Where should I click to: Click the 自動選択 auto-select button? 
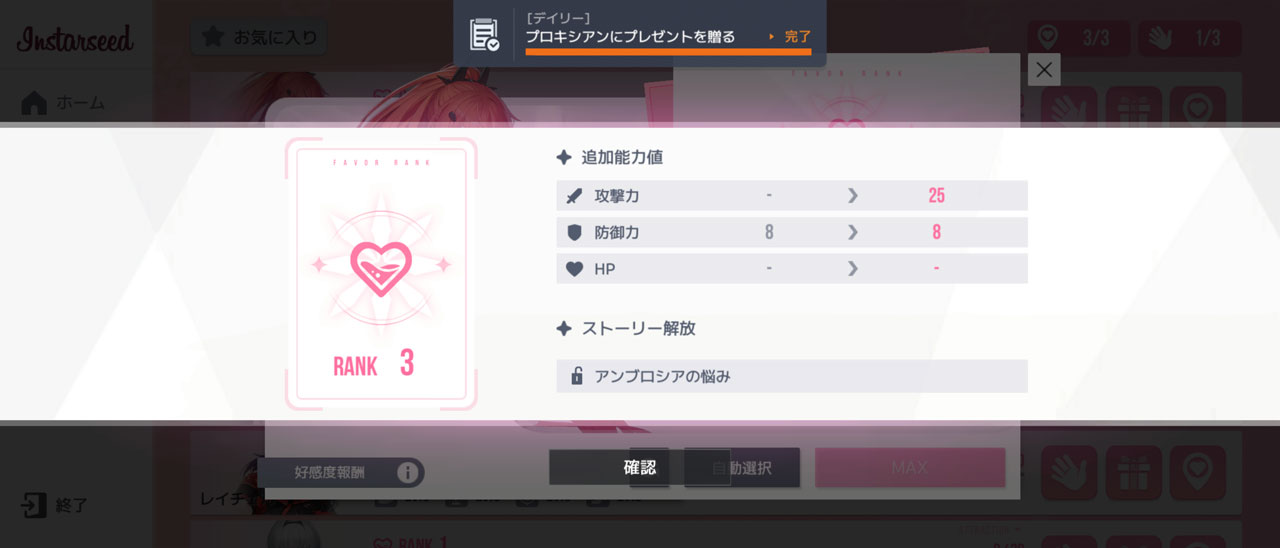point(742,467)
